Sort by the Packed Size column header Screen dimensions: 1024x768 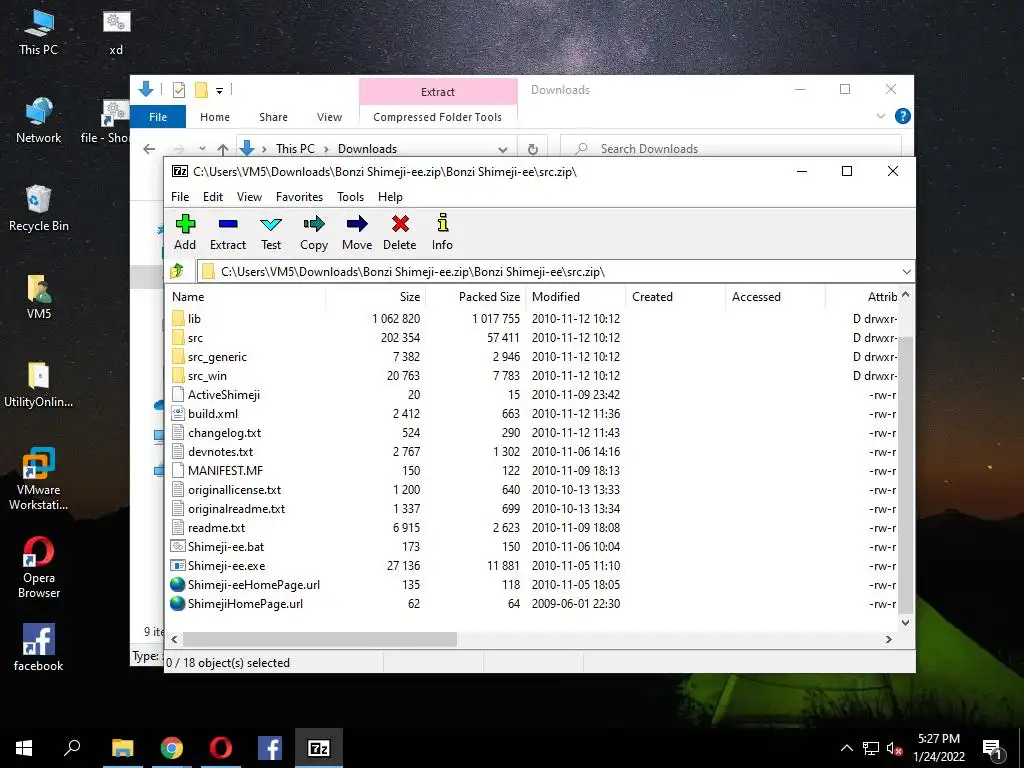point(475,296)
